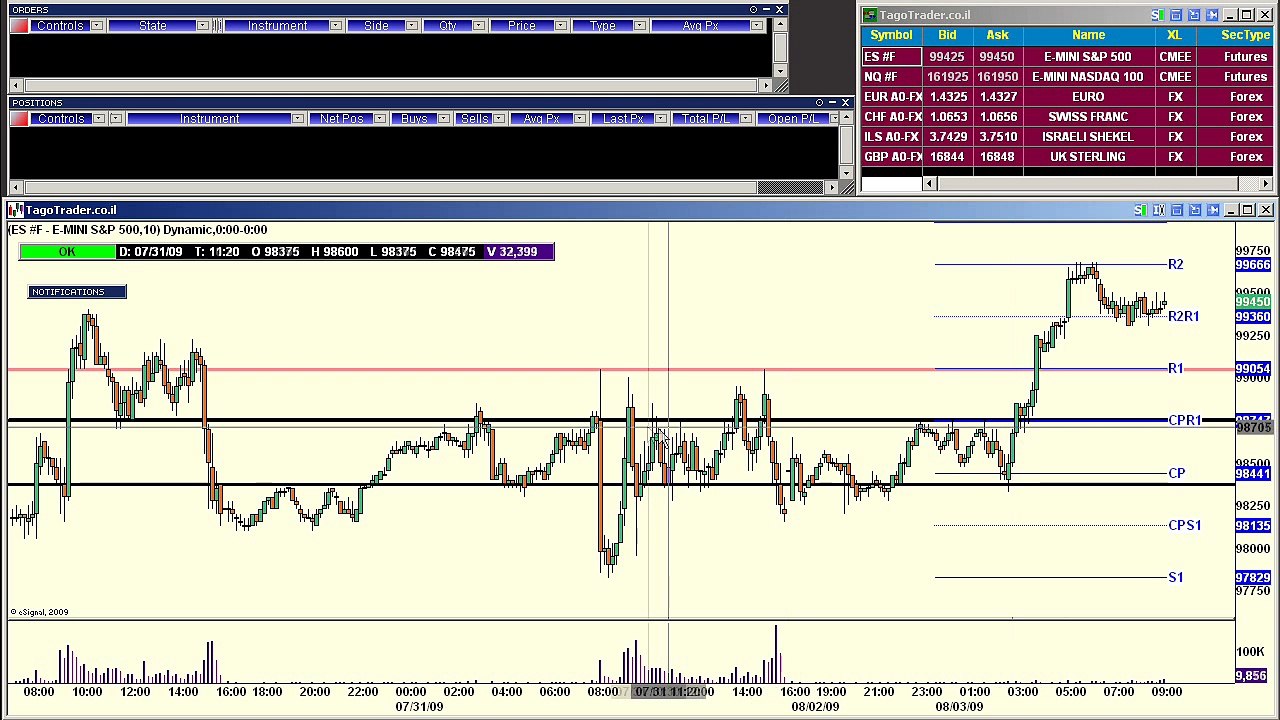Viewport: 1280px width, 720px height.
Task: Open the Net Pos column dropdown
Action: (379, 119)
